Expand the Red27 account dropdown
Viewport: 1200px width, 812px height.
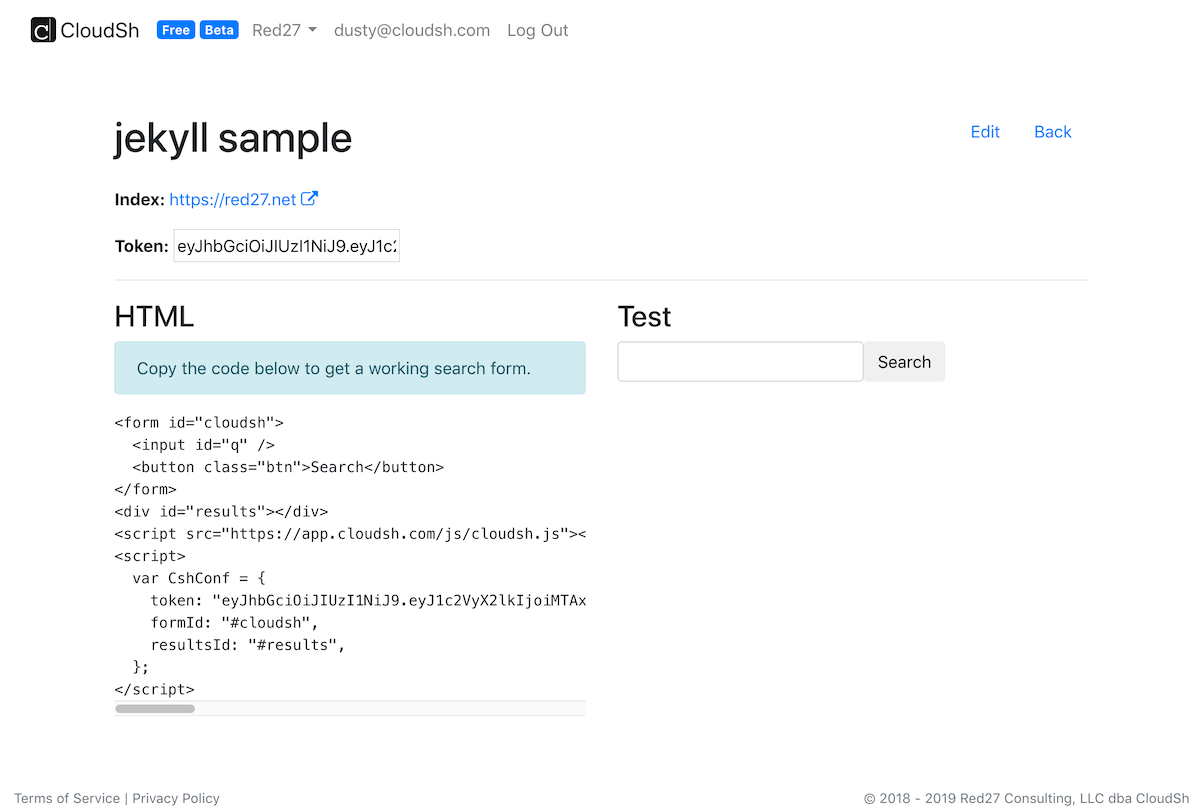[x=284, y=30]
